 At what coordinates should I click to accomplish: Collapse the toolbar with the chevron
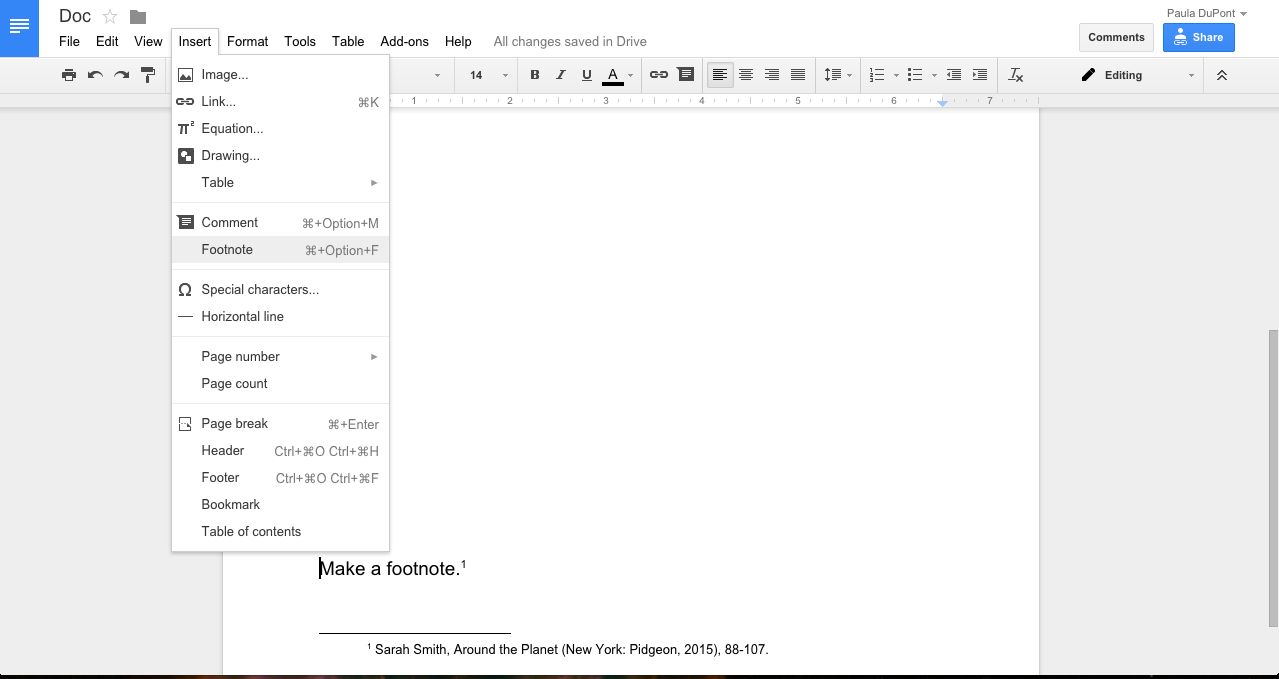click(x=1221, y=74)
